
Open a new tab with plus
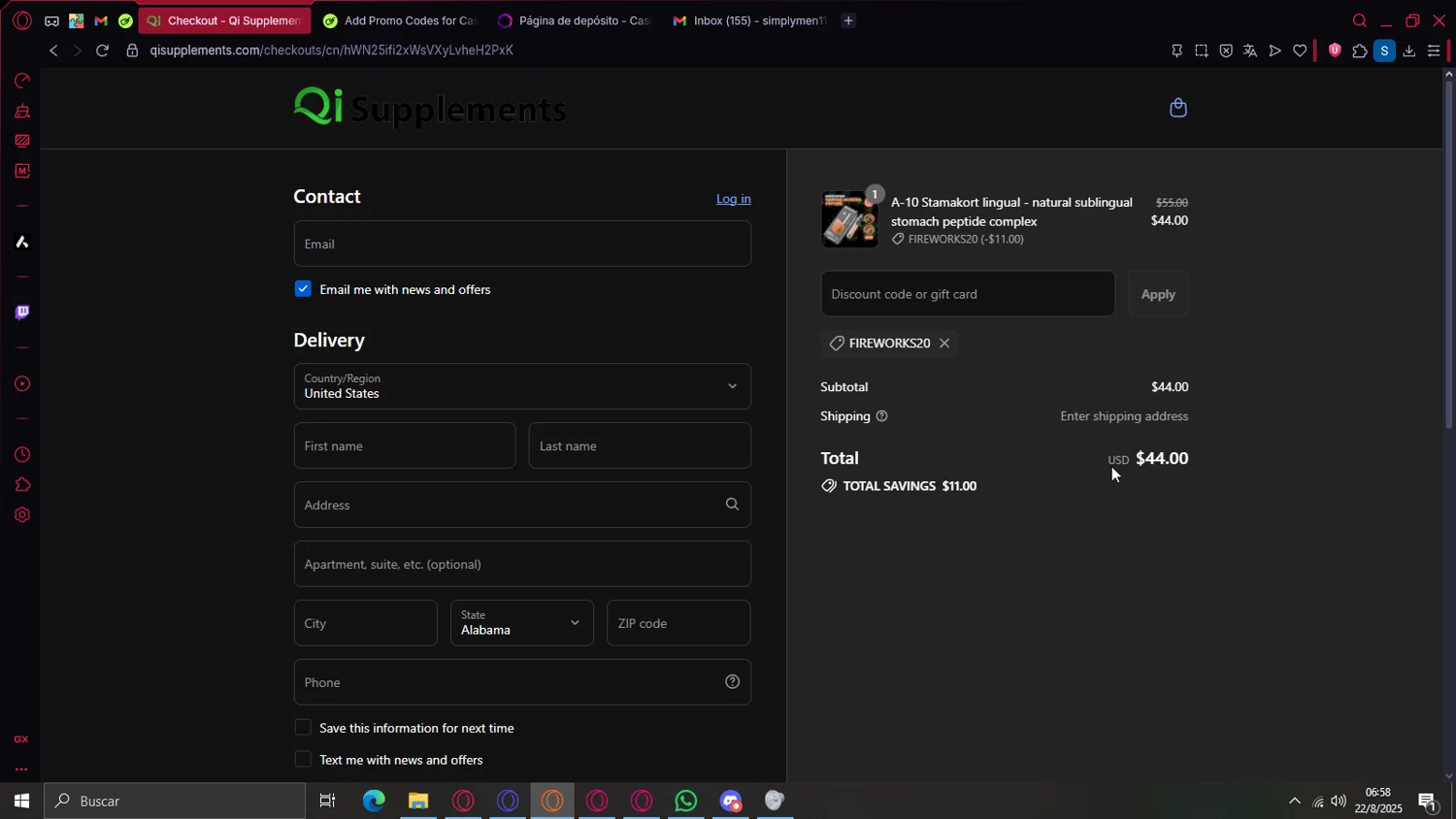click(x=848, y=20)
